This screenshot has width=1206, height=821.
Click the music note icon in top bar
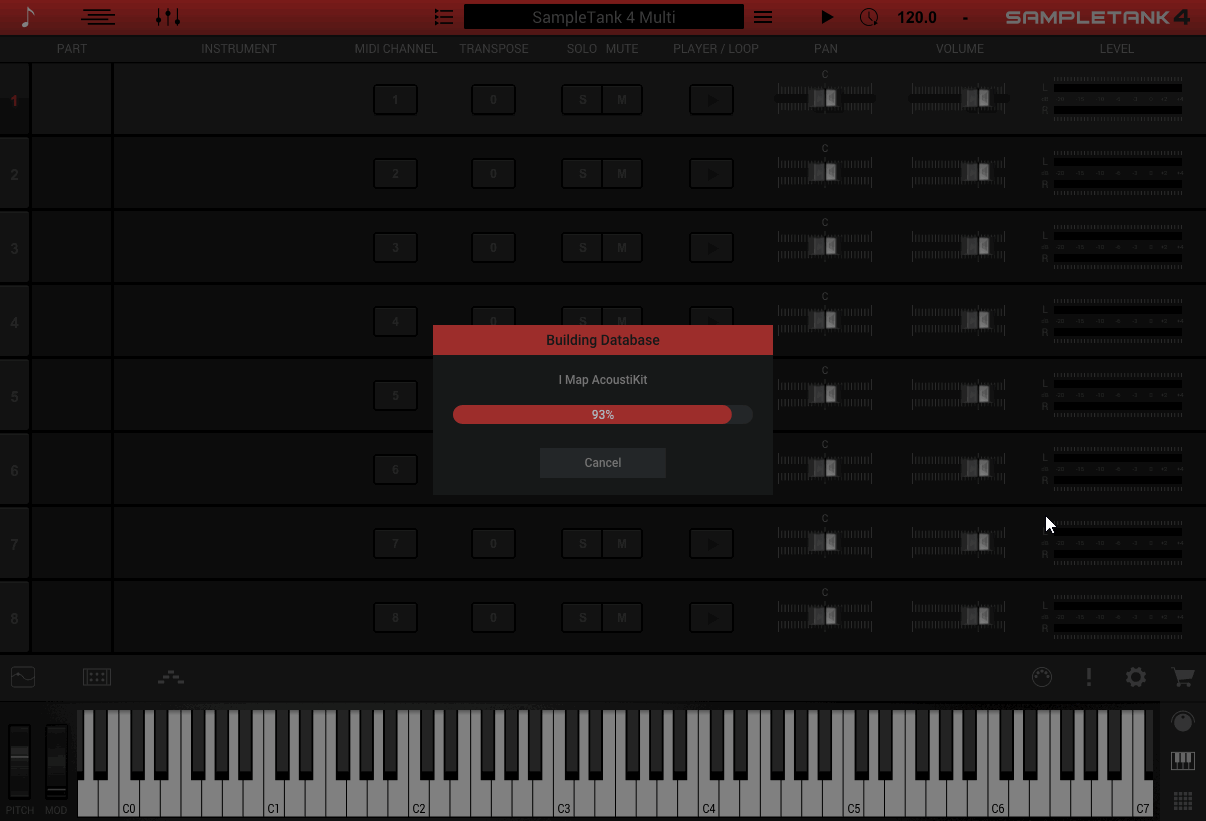tap(27, 17)
